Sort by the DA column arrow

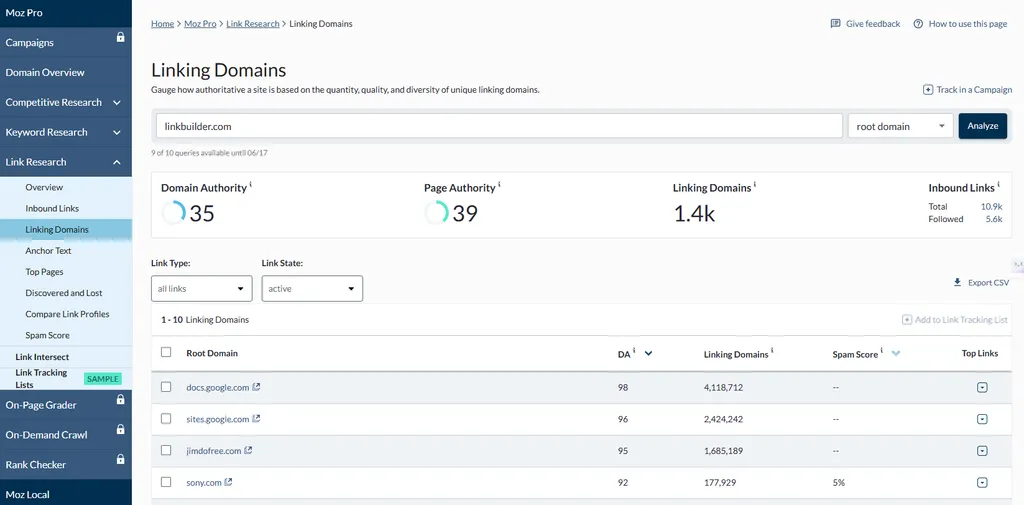(x=648, y=353)
